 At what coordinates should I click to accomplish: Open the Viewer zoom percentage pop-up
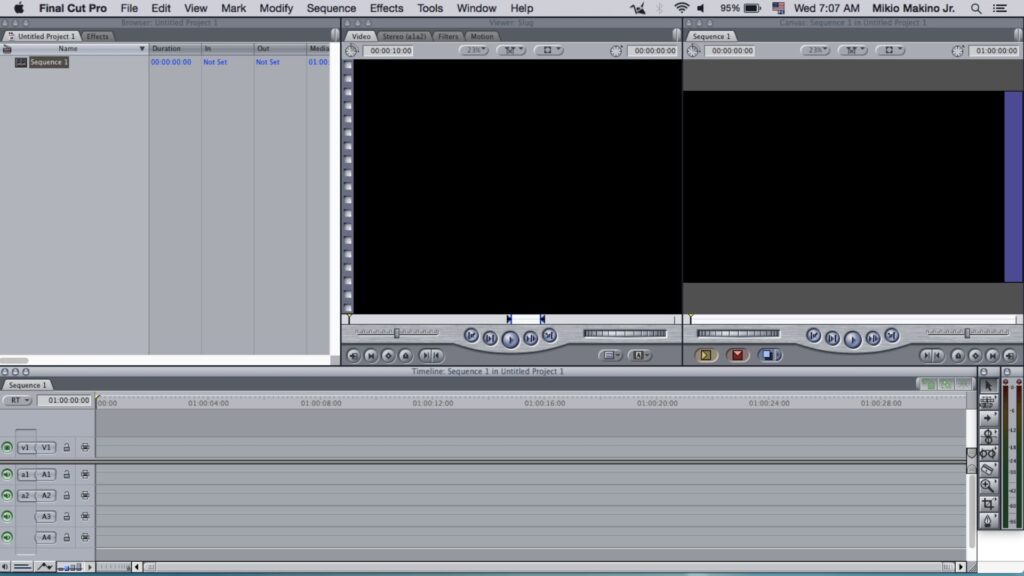coord(473,50)
